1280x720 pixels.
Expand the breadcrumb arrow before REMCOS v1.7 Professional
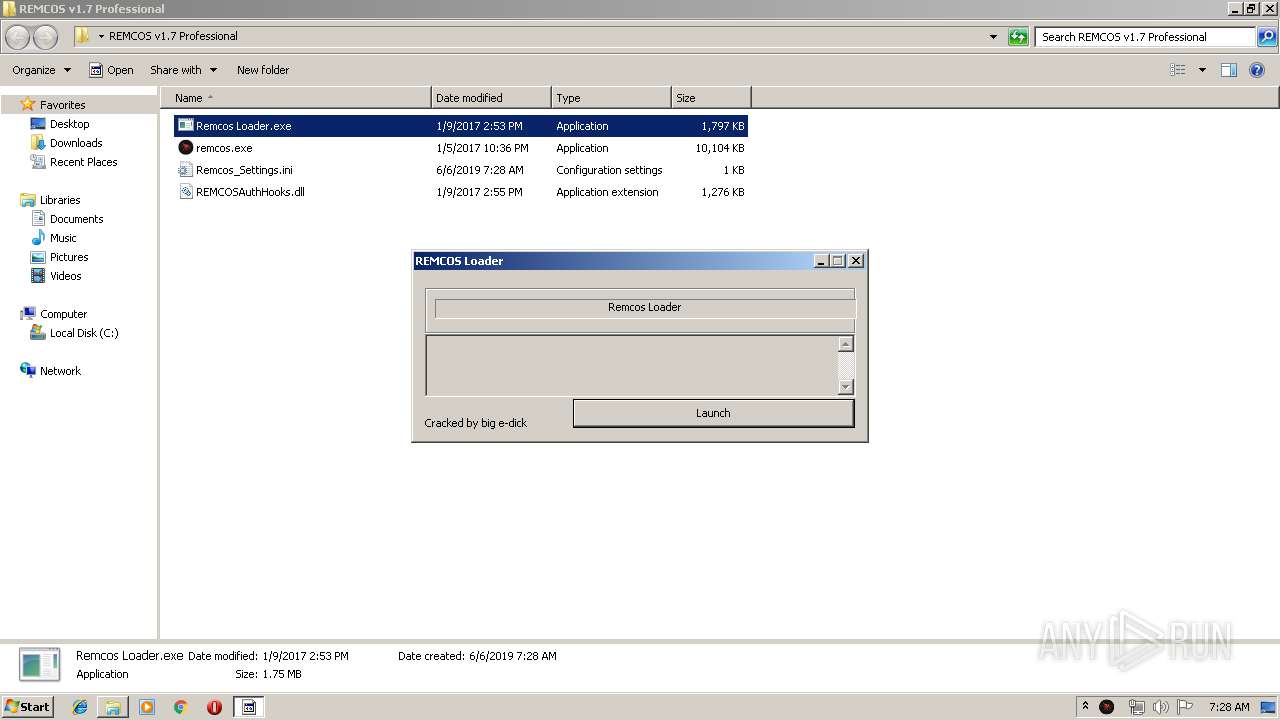[x=101, y=37]
